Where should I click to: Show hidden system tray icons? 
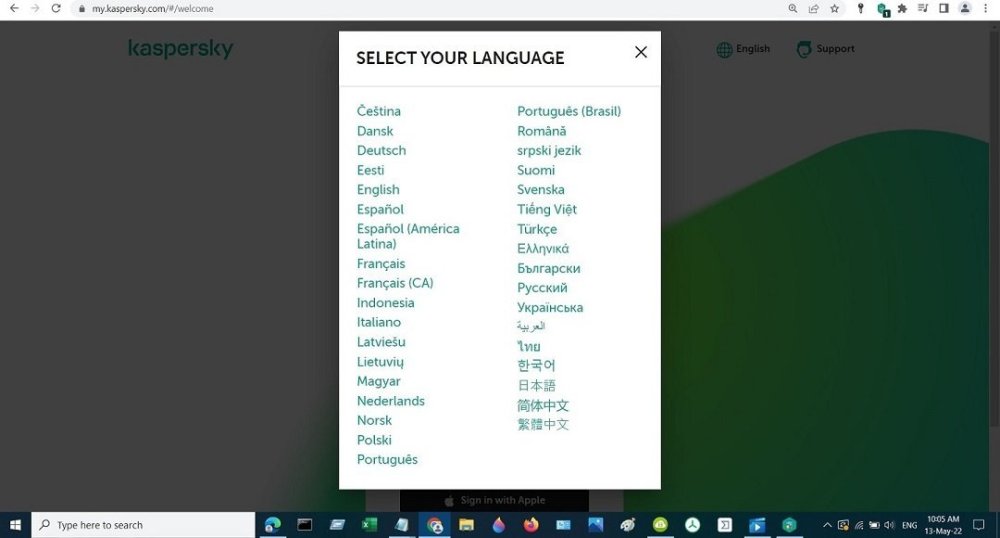point(827,525)
